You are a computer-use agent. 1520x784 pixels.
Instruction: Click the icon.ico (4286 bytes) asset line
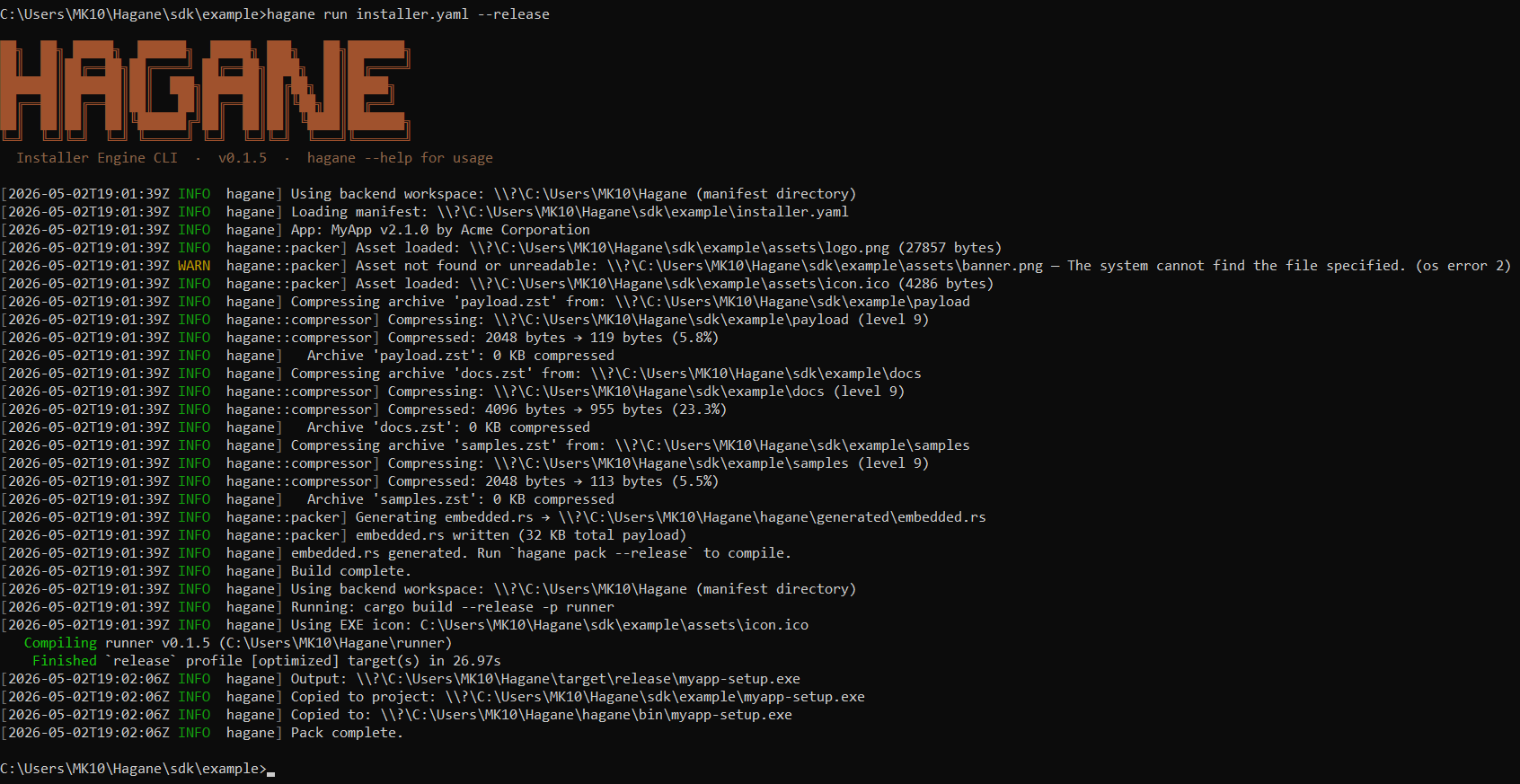pyautogui.click(x=497, y=284)
